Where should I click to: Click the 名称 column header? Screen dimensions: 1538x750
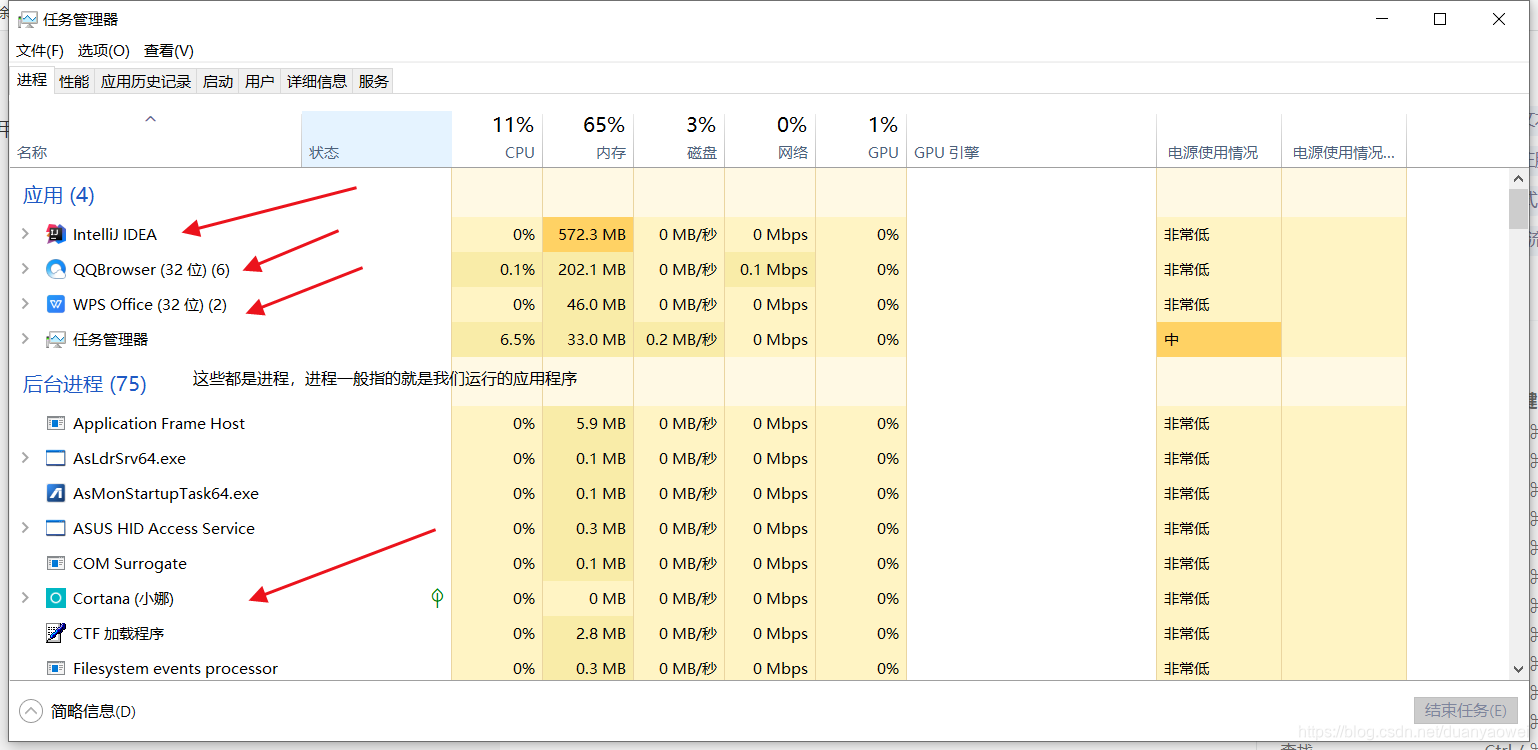pos(156,139)
